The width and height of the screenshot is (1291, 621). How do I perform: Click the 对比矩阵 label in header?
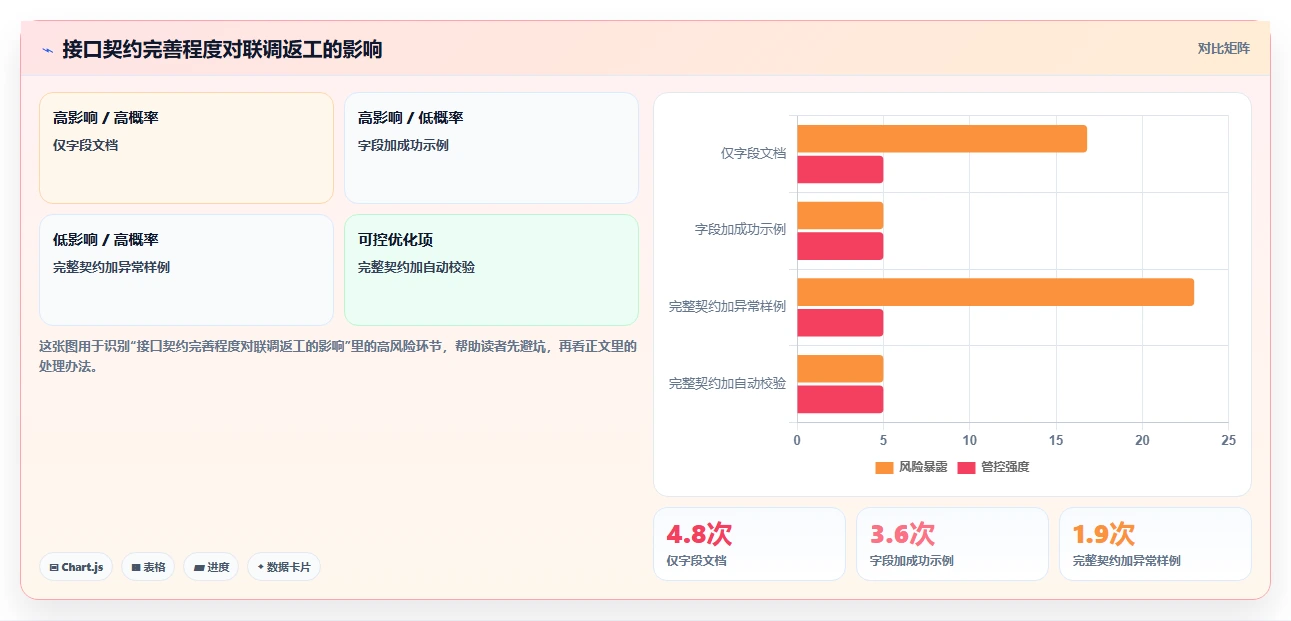point(1224,48)
